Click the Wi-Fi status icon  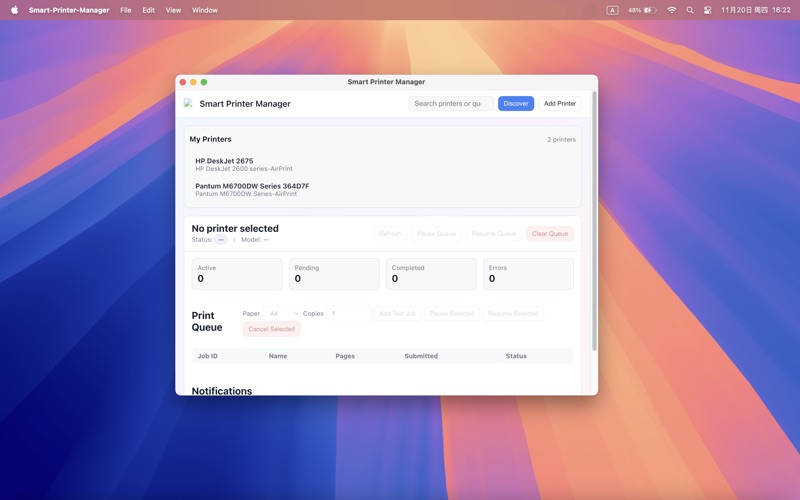pyautogui.click(x=671, y=10)
